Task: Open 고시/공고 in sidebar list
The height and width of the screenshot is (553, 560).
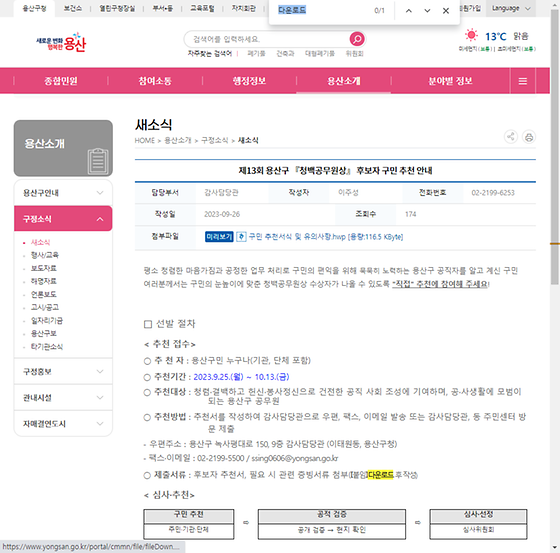Action: click(x=45, y=307)
